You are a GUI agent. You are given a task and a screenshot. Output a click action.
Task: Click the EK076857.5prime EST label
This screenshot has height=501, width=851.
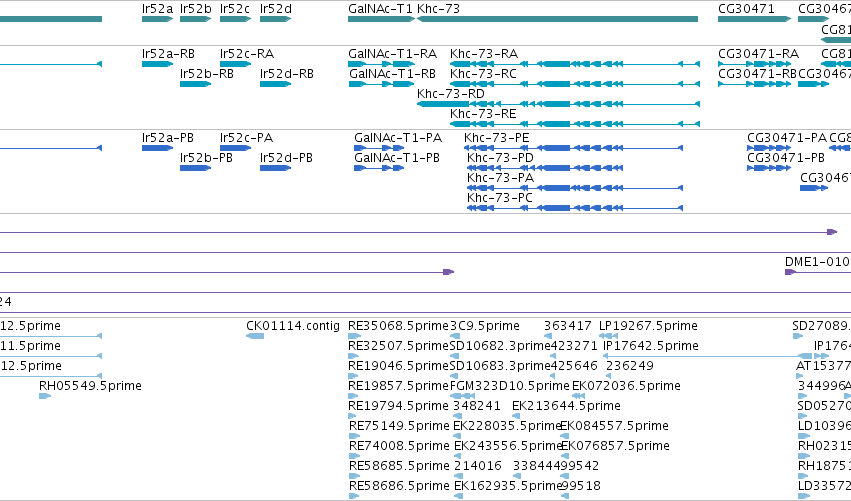[x=615, y=446]
